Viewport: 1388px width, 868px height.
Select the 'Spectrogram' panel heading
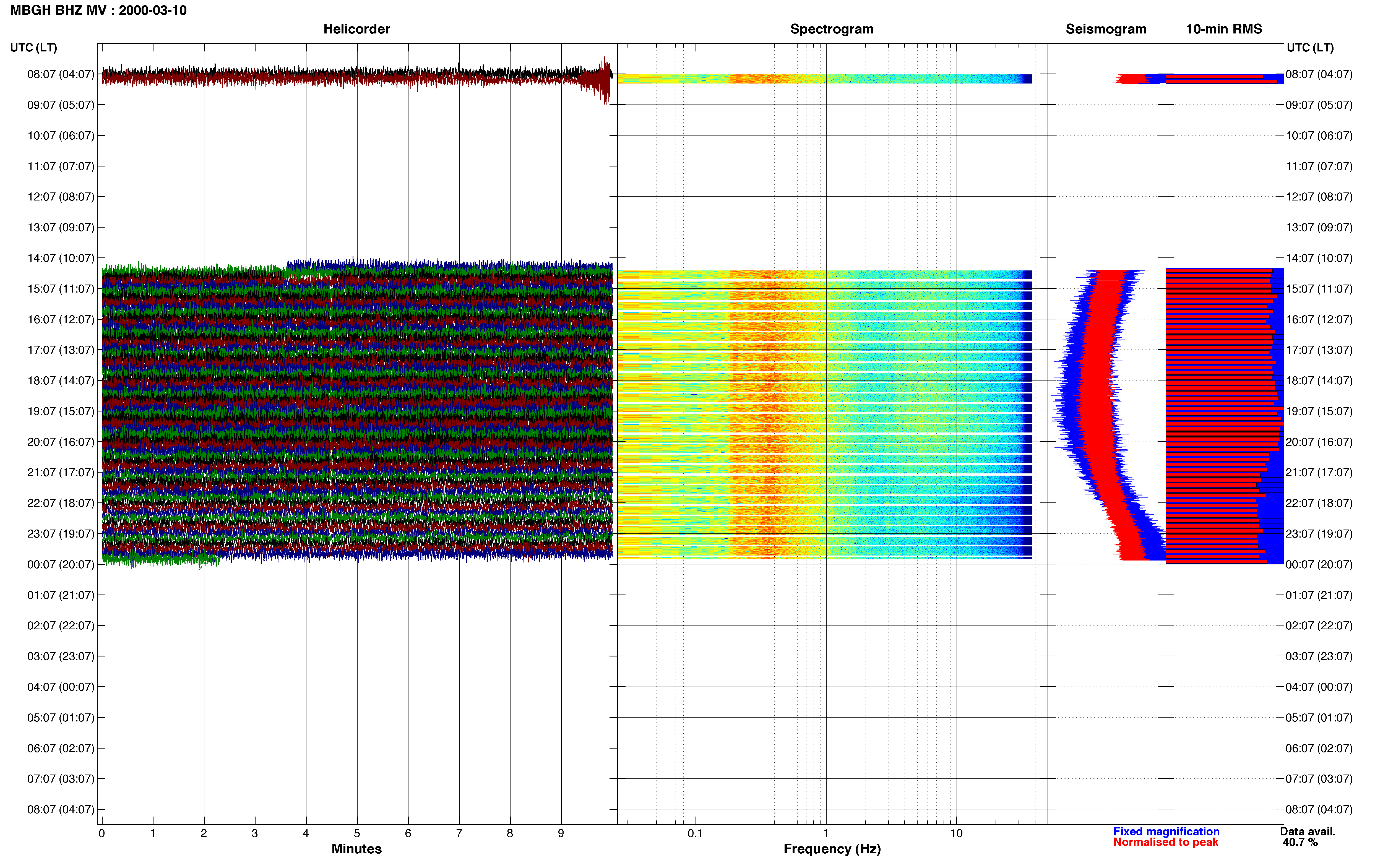(832, 29)
